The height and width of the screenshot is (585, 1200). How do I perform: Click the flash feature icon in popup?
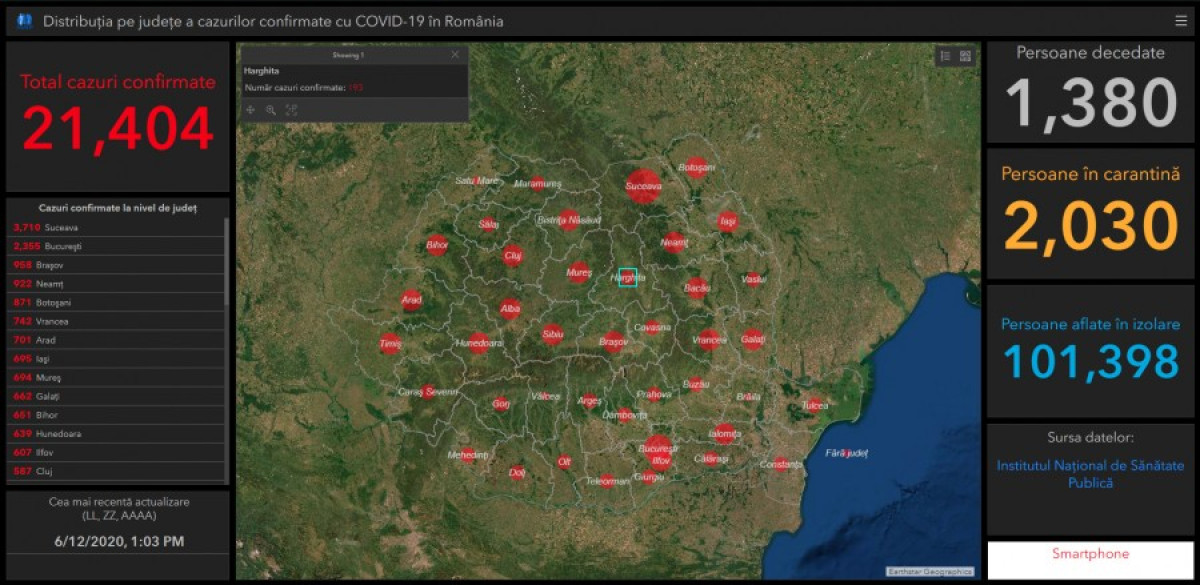click(291, 110)
